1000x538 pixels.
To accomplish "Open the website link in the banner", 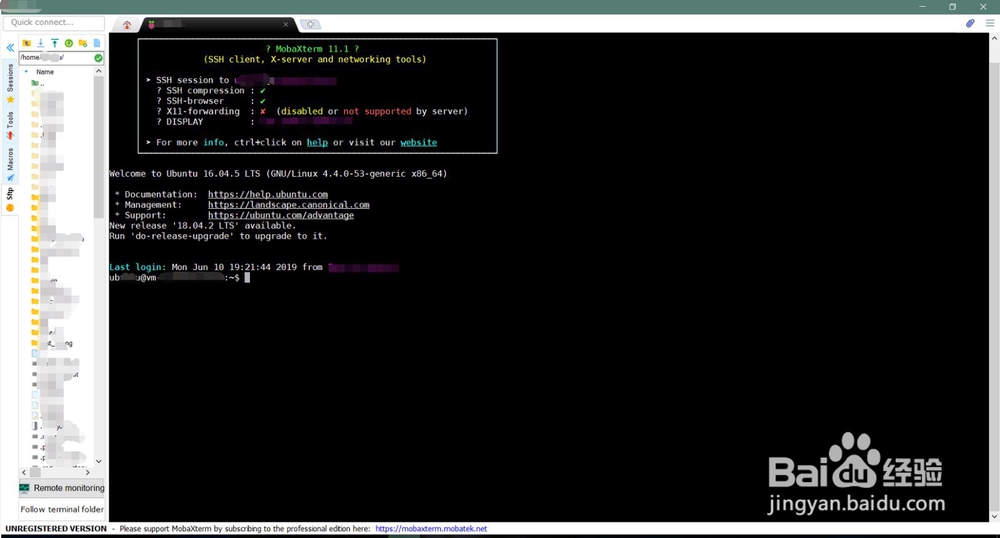I will [418, 143].
